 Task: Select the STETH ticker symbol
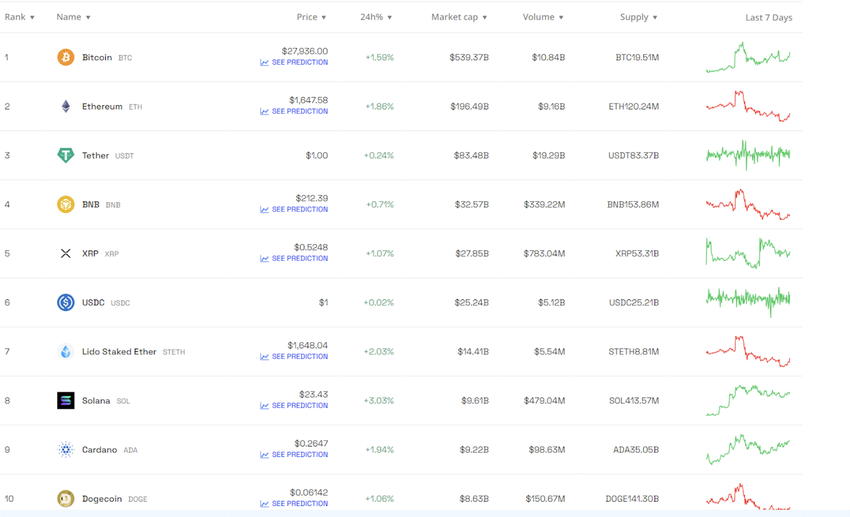(173, 352)
